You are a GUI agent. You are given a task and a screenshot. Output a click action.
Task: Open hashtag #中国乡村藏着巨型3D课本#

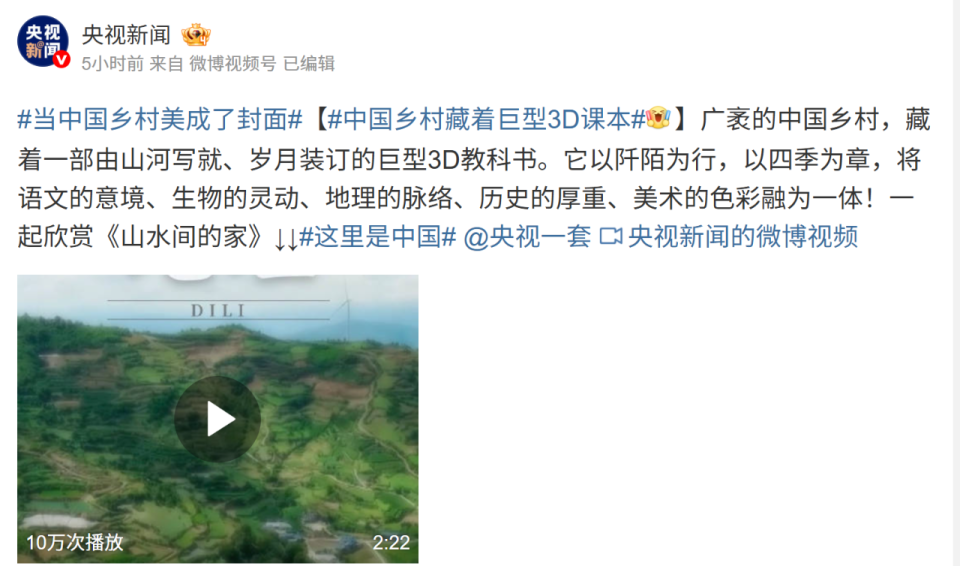pos(487,119)
